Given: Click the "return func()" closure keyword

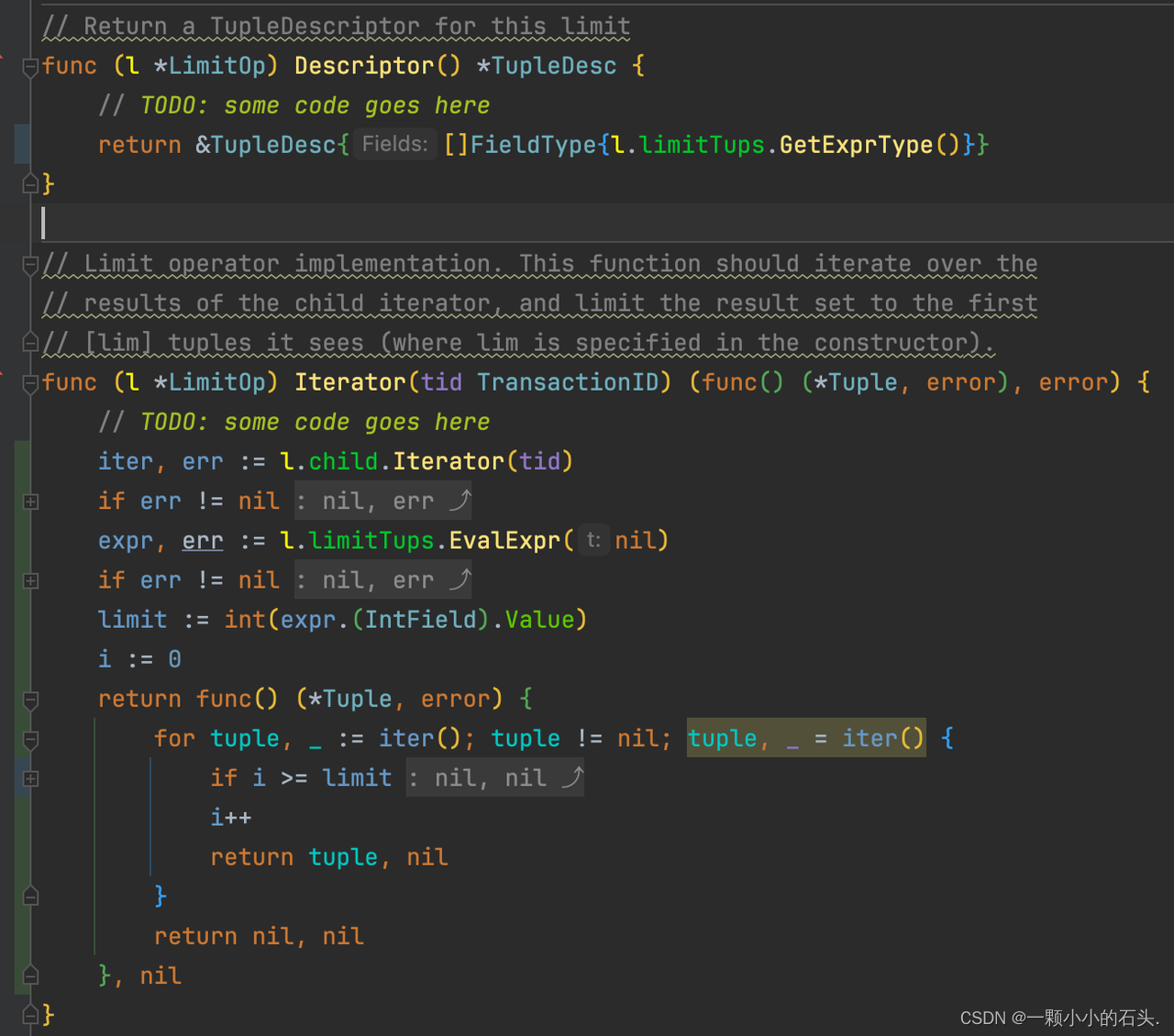Looking at the screenshot, I should coord(188,699).
